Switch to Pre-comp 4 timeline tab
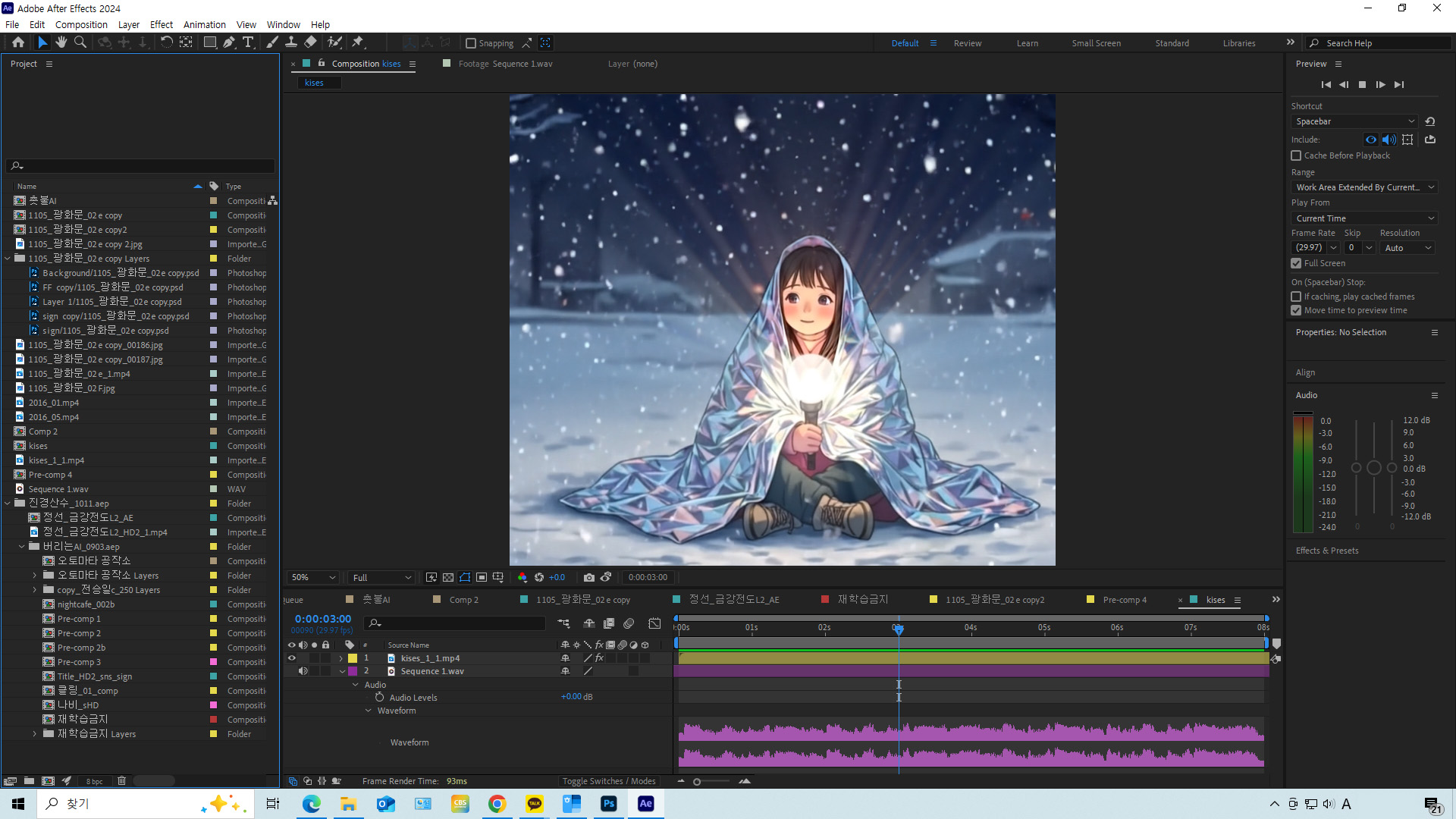 pos(1124,599)
